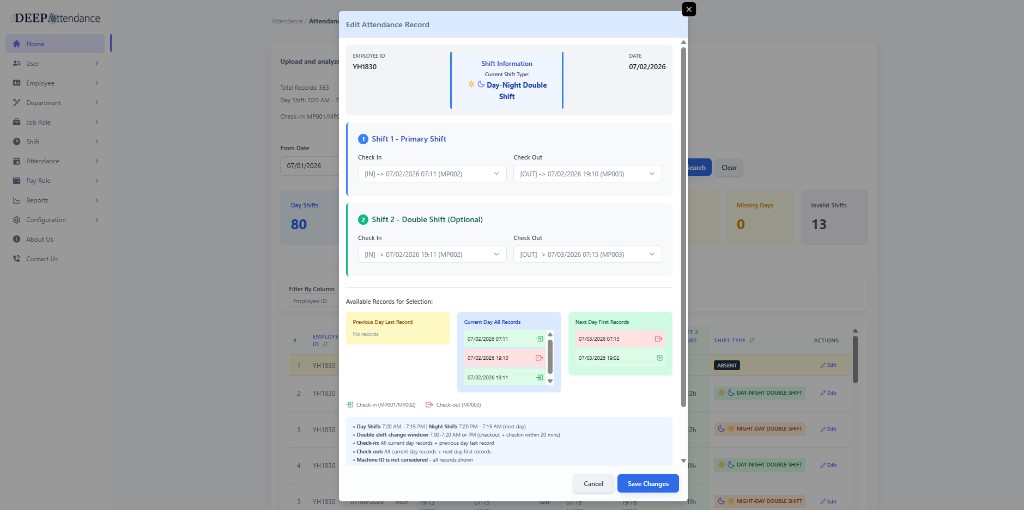Image resolution: width=1024 pixels, height=510 pixels.
Task: Click the Cancel button
Action: [593, 483]
